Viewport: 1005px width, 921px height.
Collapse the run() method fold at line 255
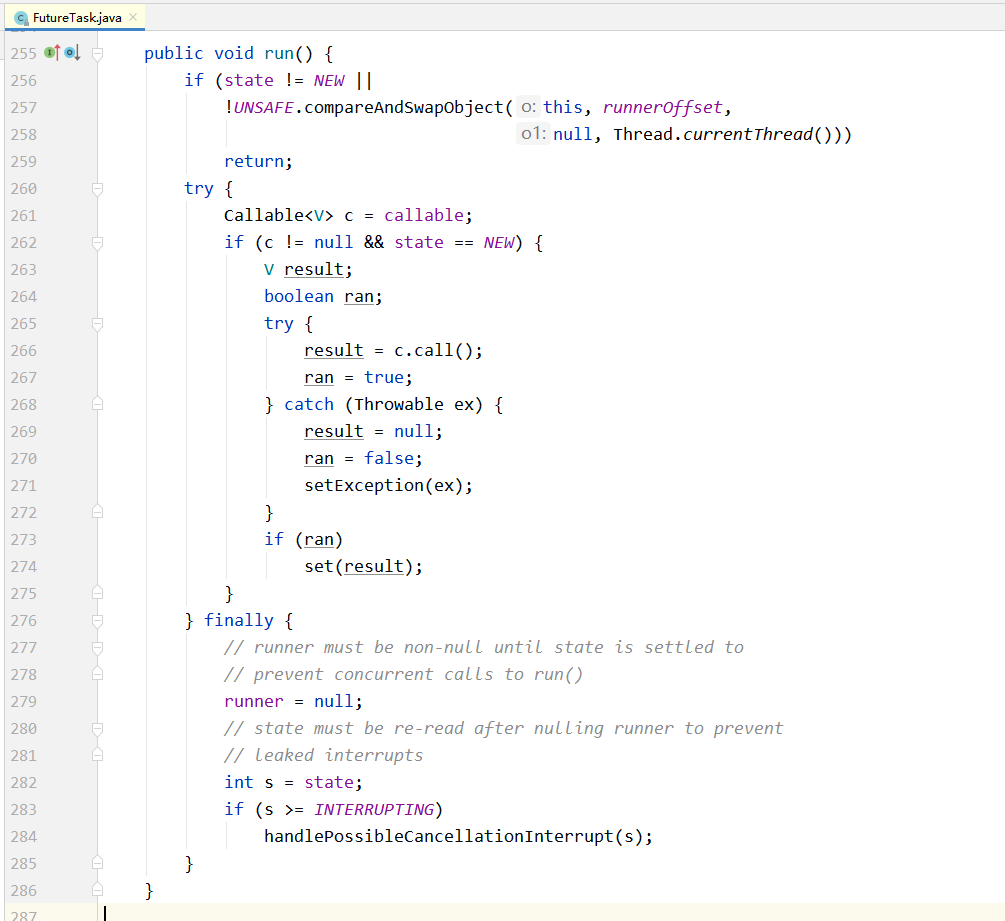click(x=97, y=53)
